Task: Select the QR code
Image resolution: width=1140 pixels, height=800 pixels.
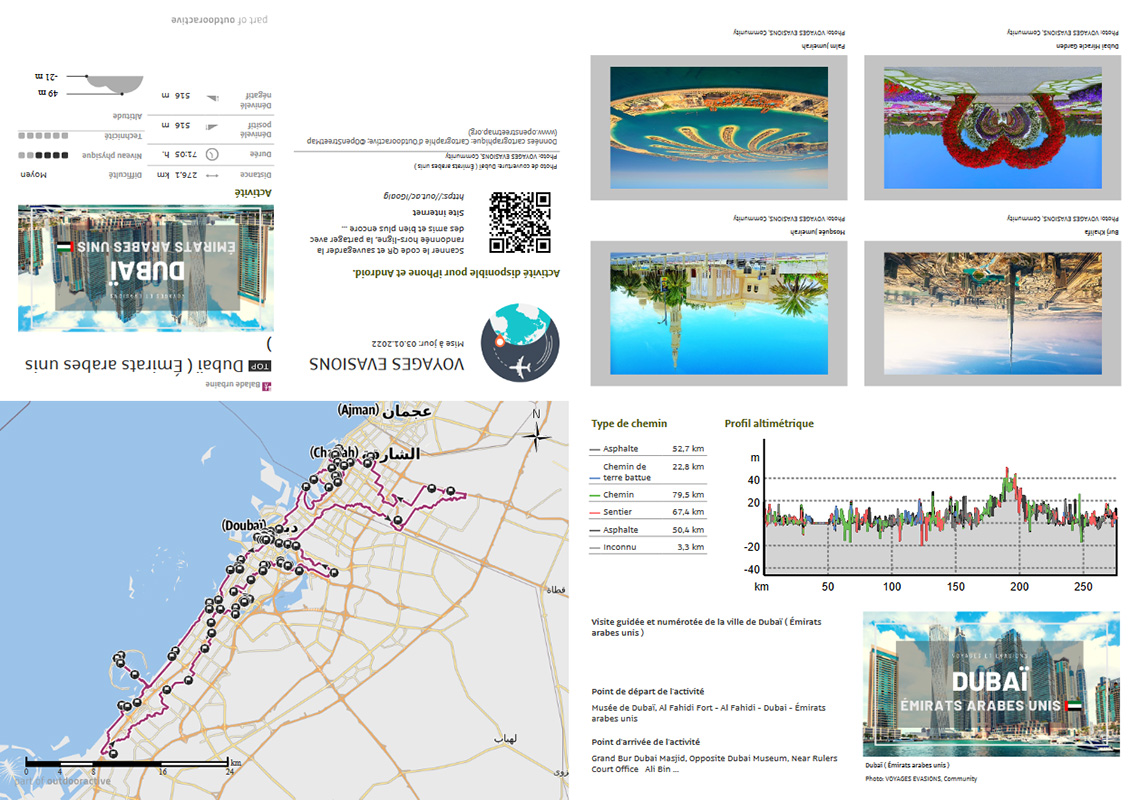Action: pyautogui.click(x=520, y=223)
